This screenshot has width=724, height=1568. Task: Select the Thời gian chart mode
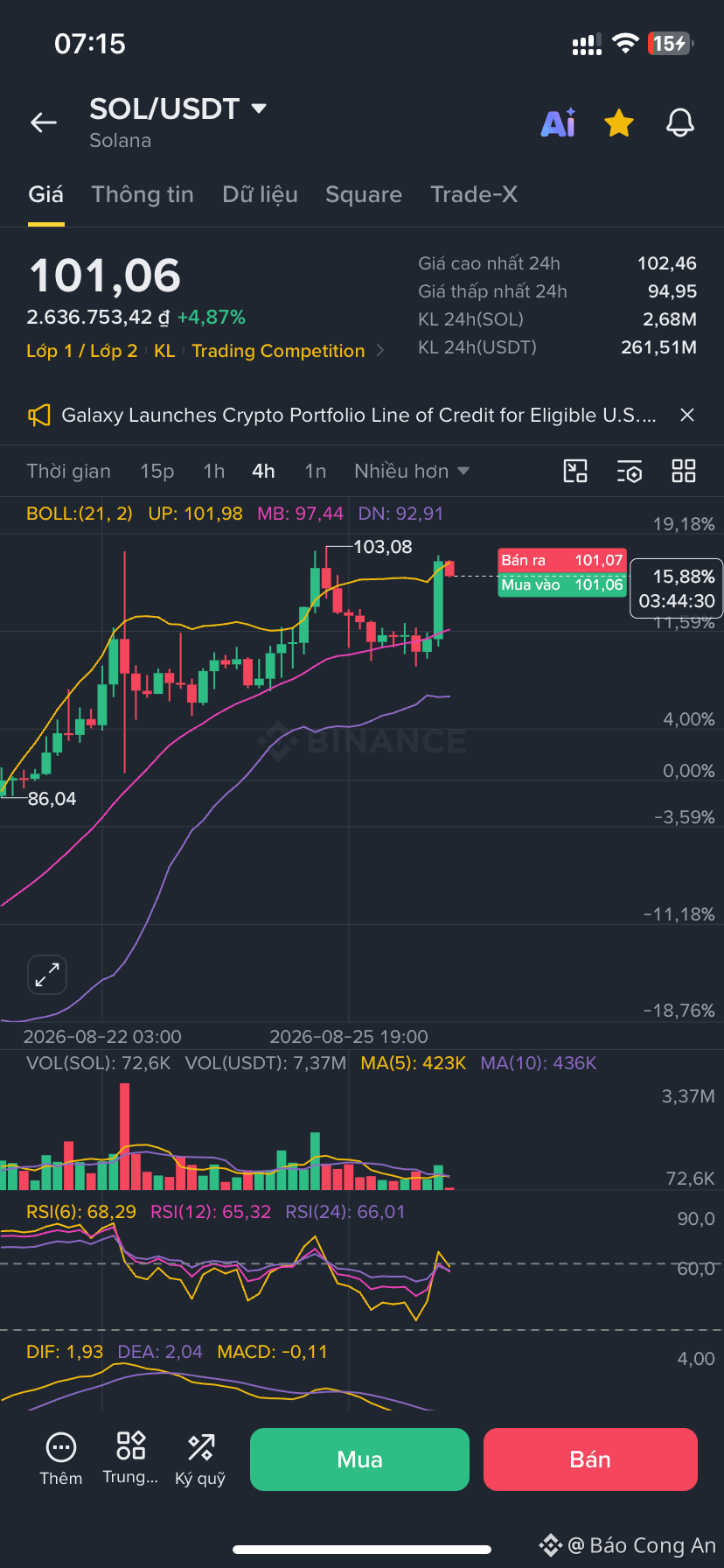point(68,472)
